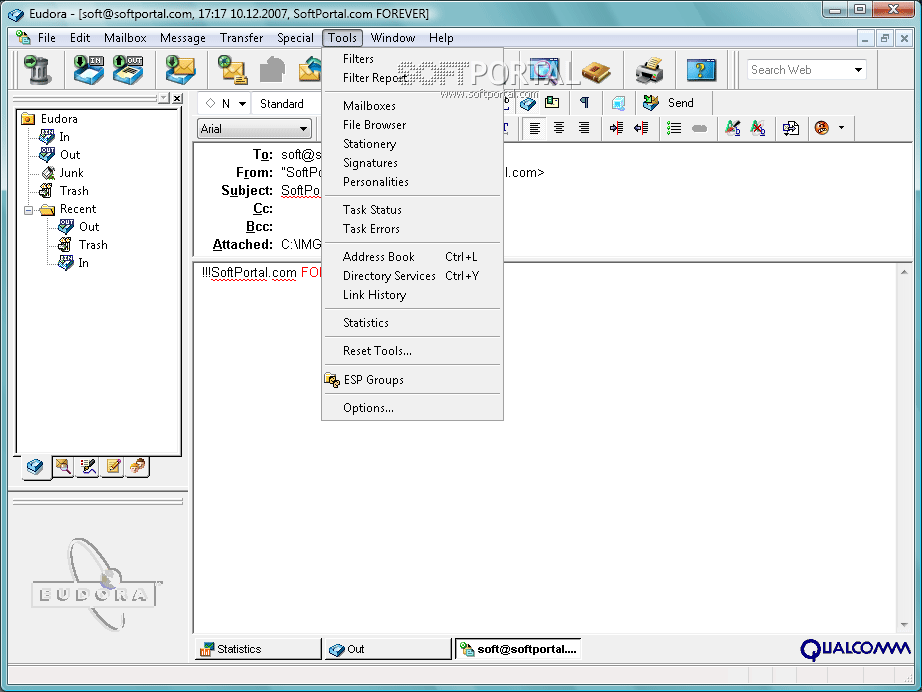This screenshot has height=692, width=922.
Task: Toggle the show invisibles paragraph mark icon
Action: click(x=584, y=103)
